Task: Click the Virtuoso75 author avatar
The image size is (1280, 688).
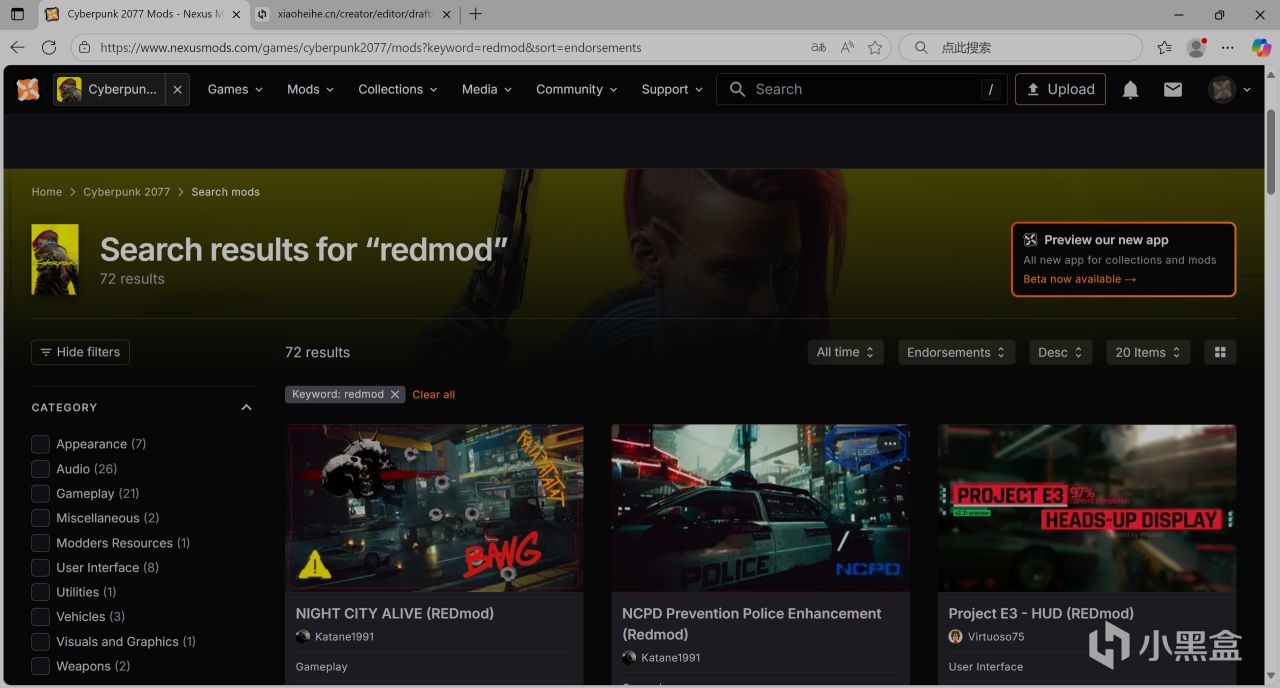Action: coord(956,636)
